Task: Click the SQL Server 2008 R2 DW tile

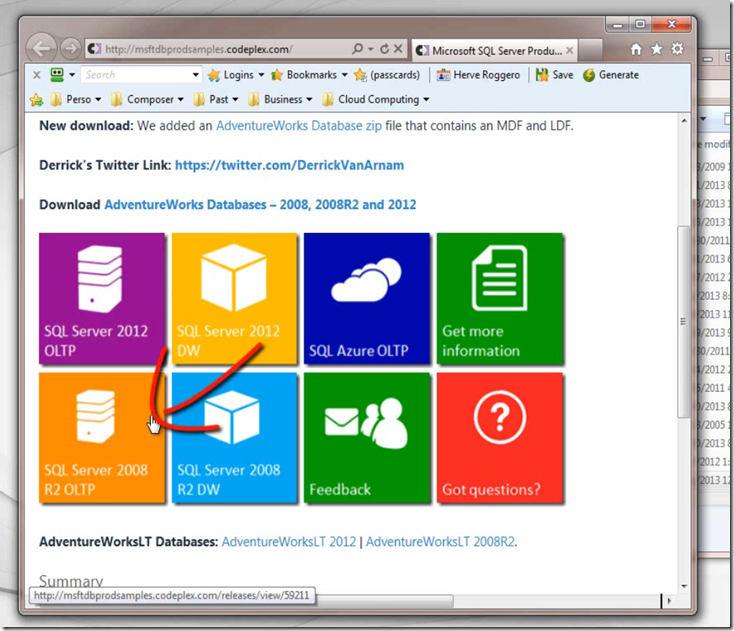Action: coord(235,438)
